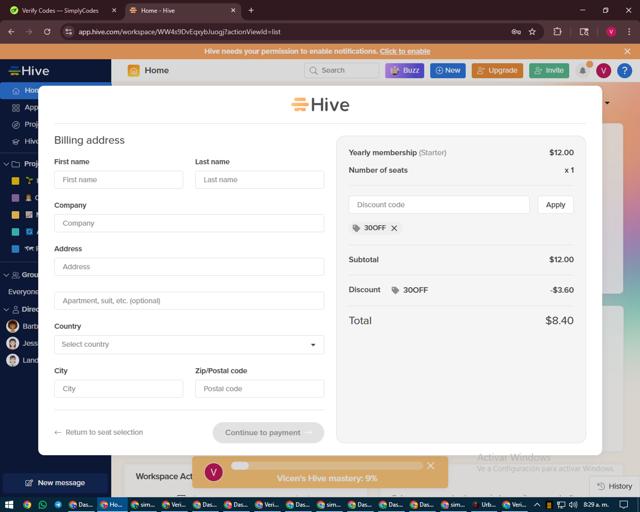Open the help question mark icon
Image resolution: width=640 pixels, height=512 pixels.
(x=624, y=71)
